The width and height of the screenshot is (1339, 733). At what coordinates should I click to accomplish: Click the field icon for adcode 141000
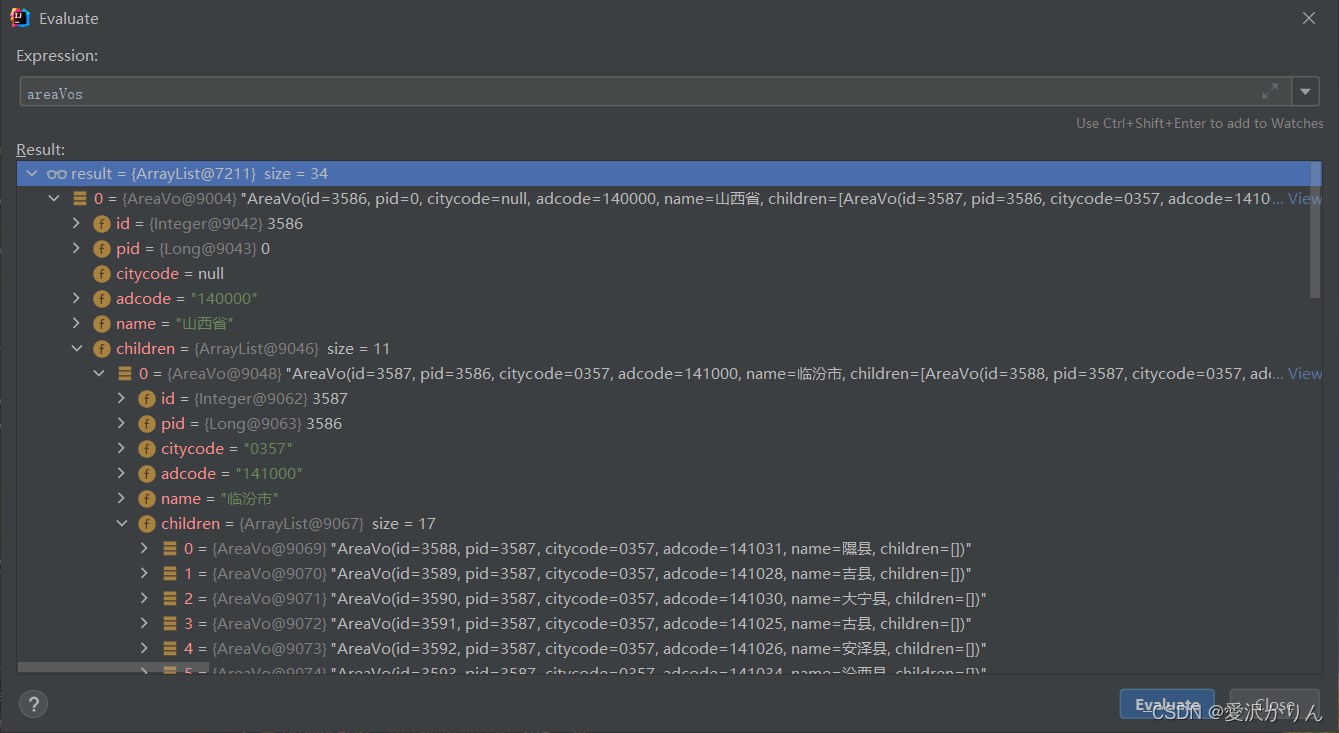coord(146,474)
